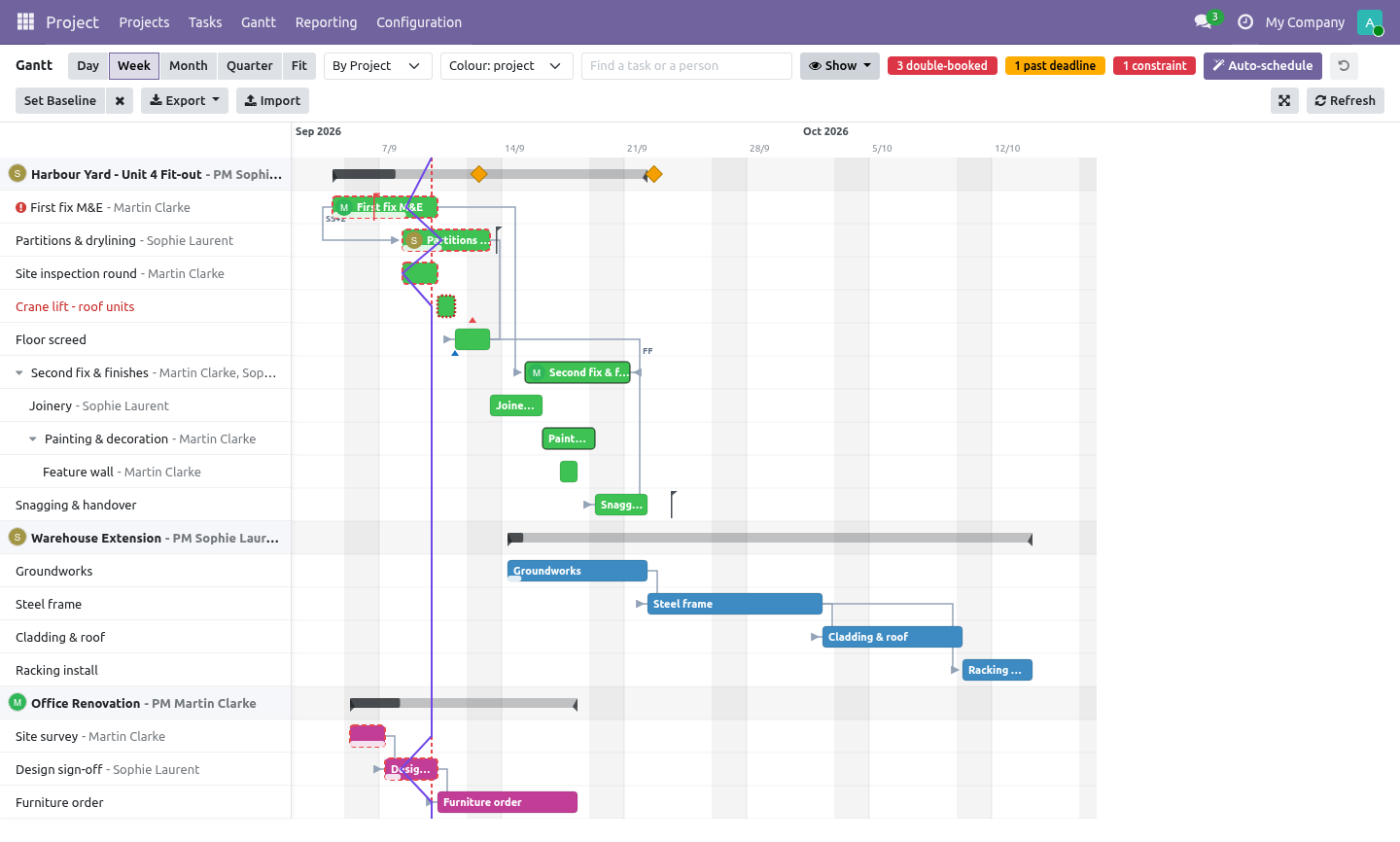The width and height of the screenshot is (1400, 842).
Task: Switch the scale to Day
Action: coord(88,65)
